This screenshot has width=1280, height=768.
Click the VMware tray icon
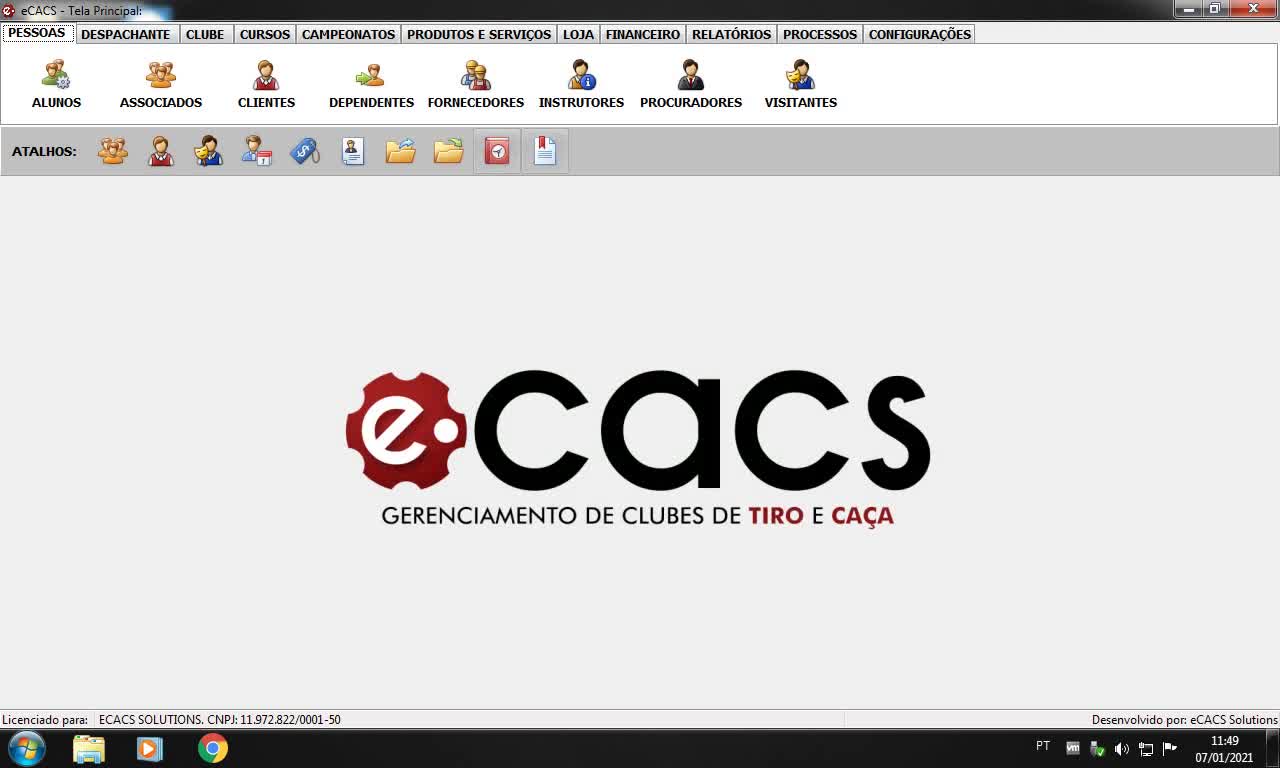pyautogui.click(x=1073, y=748)
